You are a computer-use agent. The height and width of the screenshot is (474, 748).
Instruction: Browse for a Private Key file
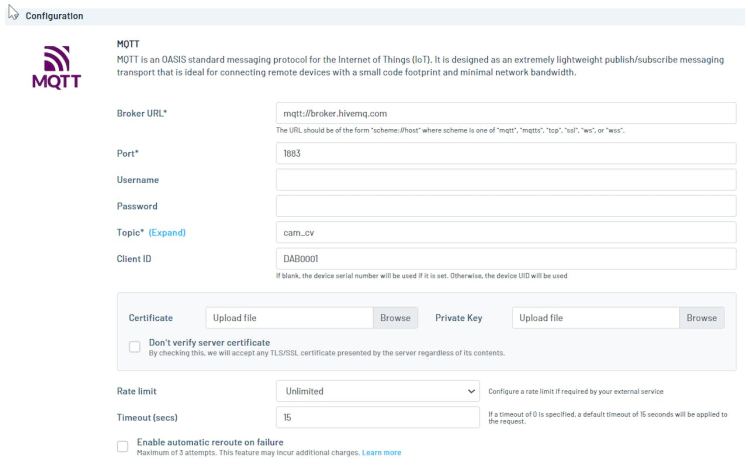(701, 318)
